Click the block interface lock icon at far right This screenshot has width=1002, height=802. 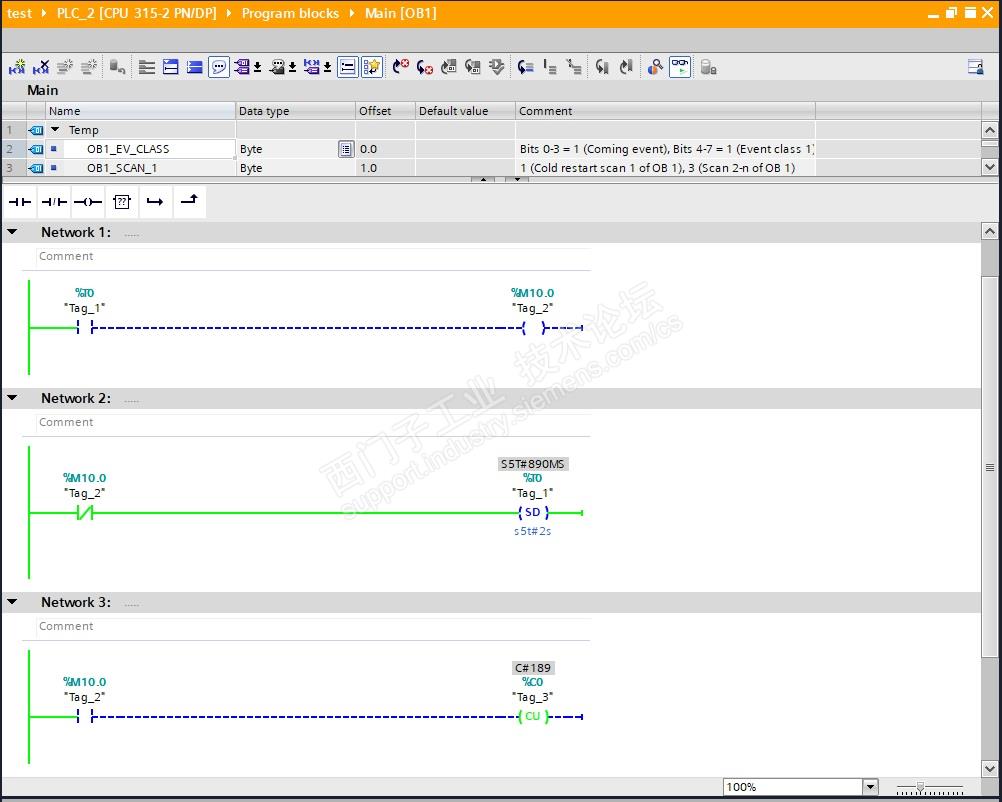pos(975,66)
